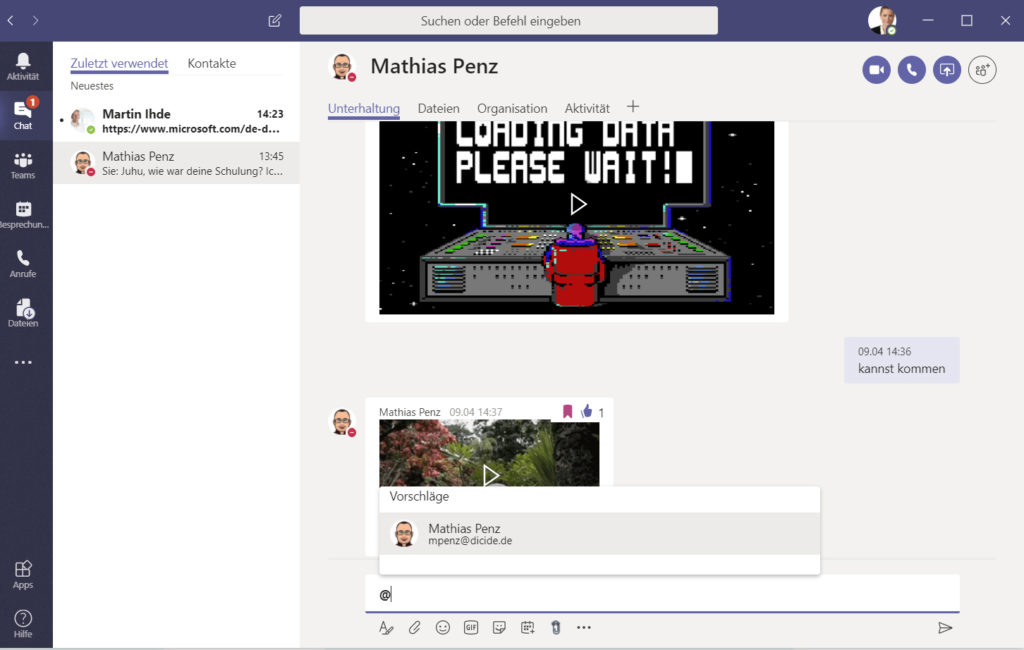Open the Aktivität tab in chat header

pyautogui.click(x=587, y=108)
